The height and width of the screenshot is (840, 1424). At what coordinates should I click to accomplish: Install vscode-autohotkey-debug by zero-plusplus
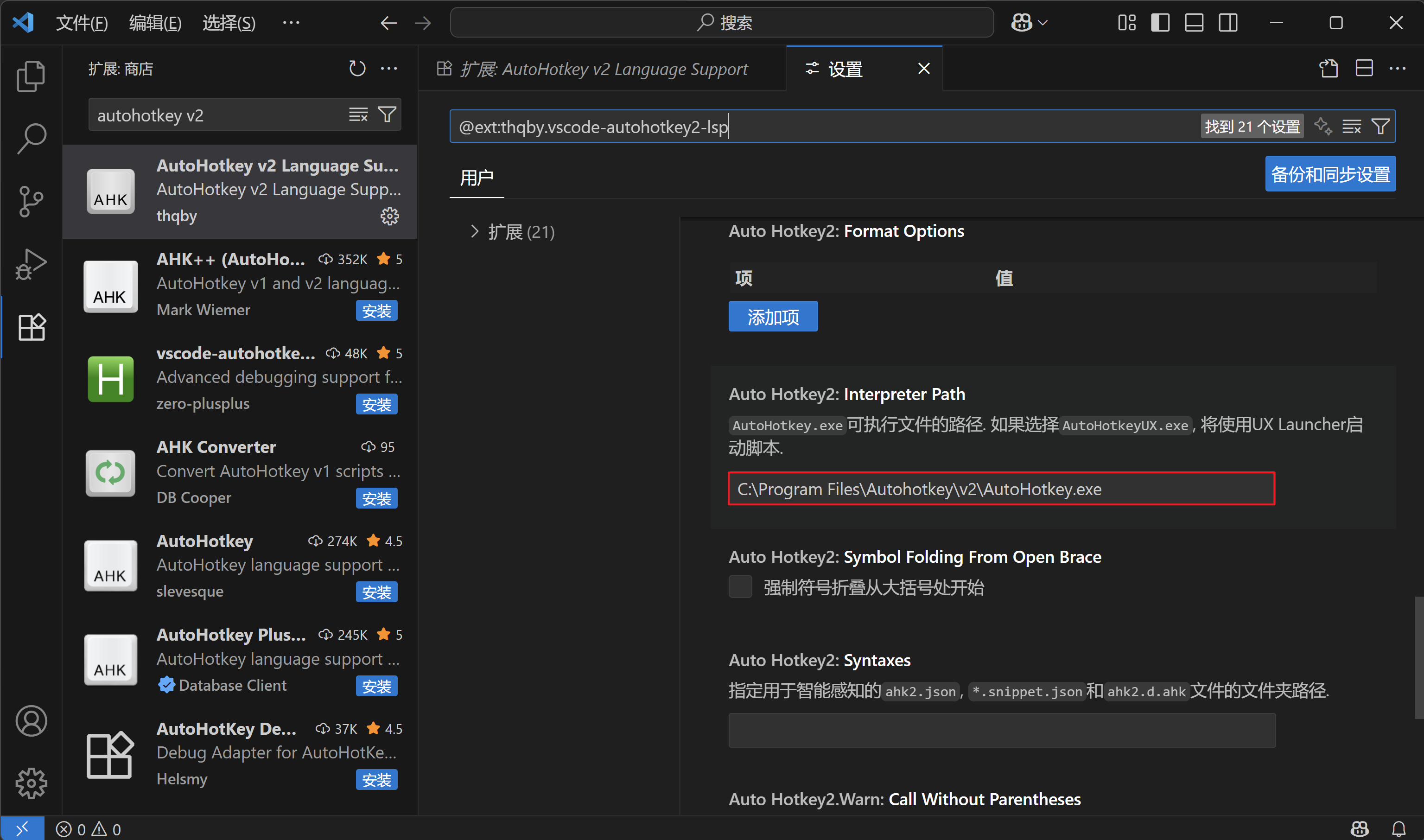pos(376,405)
